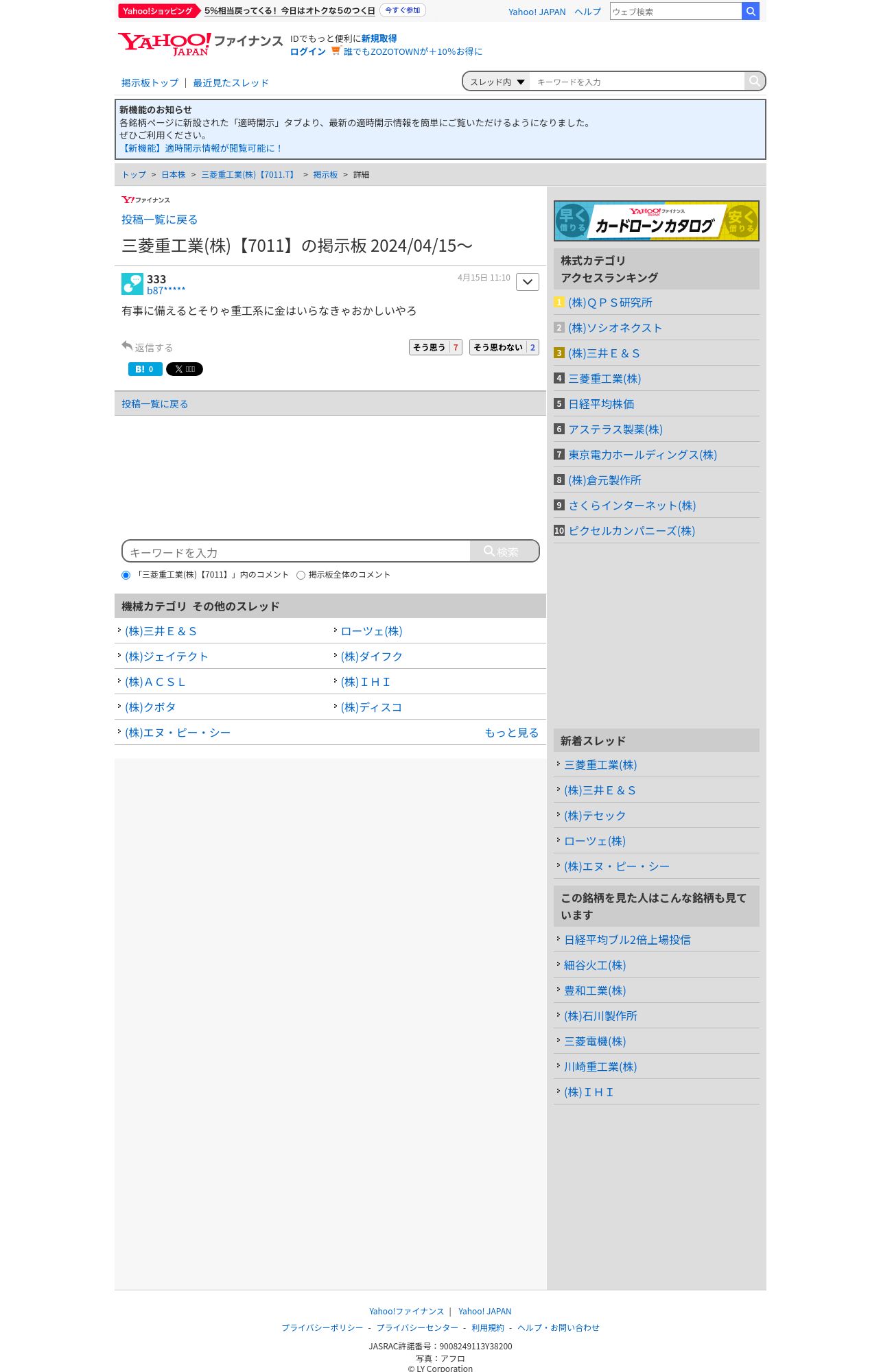881x1372 pixels.
Task: Click the 新規取得 link
Action: 379,38
